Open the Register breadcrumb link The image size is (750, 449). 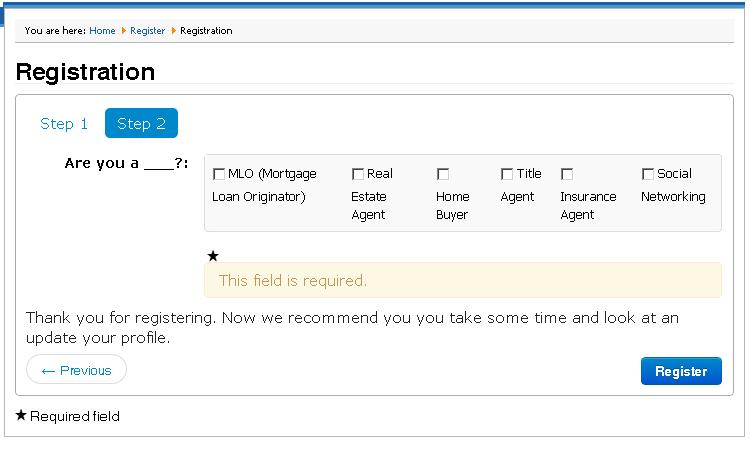click(x=147, y=31)
